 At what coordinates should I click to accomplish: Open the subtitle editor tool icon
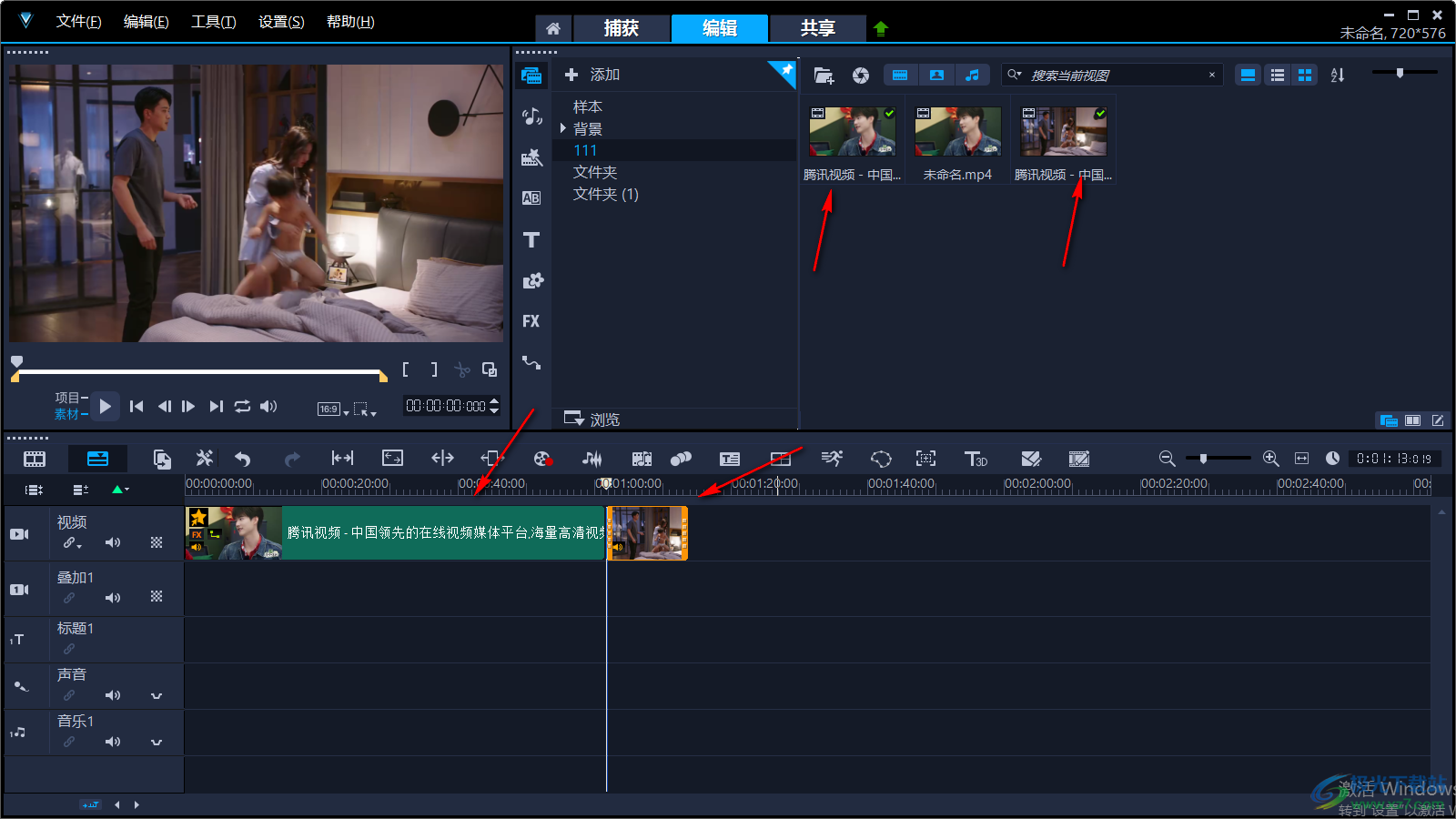[x=730, y=459]
